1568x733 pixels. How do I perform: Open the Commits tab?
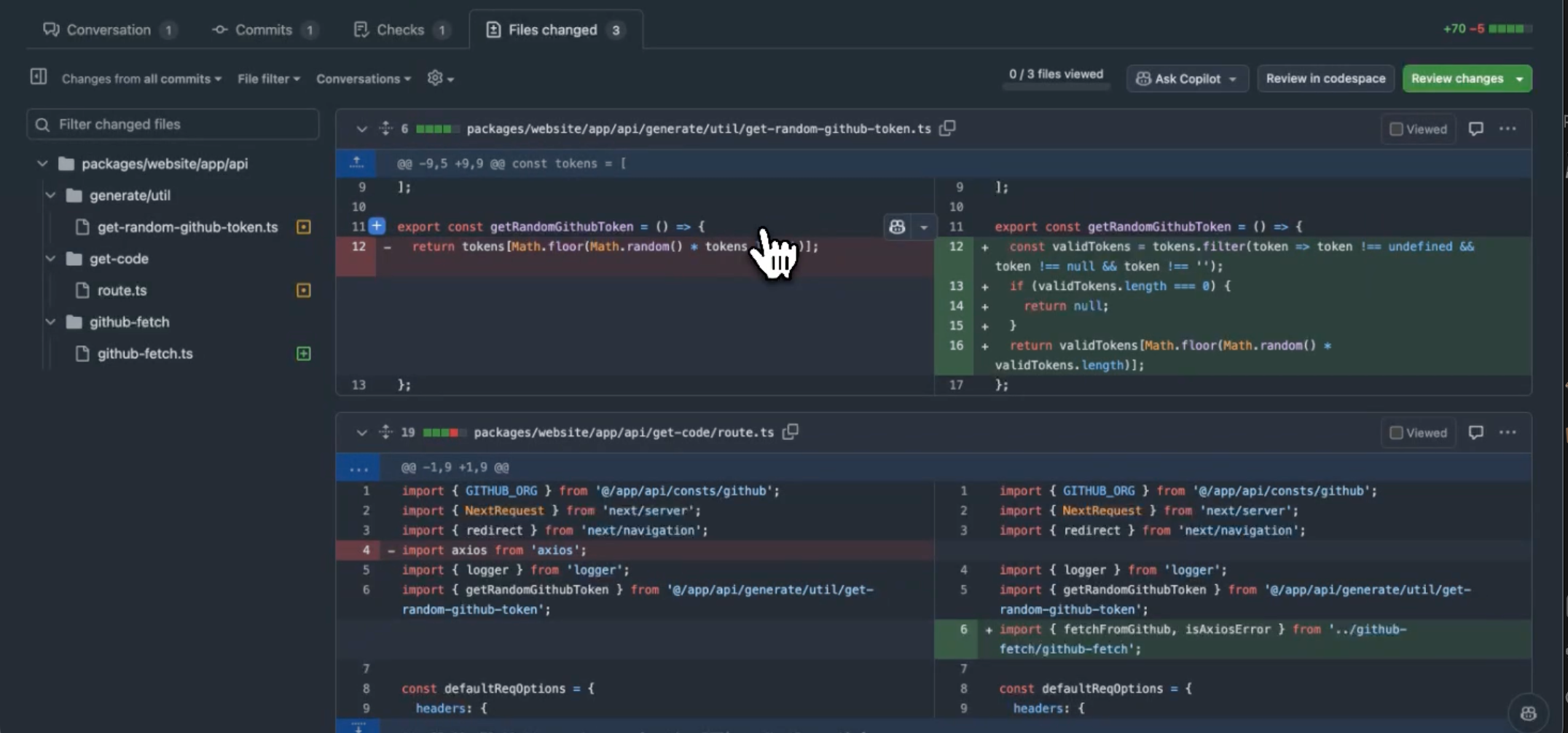263,30
